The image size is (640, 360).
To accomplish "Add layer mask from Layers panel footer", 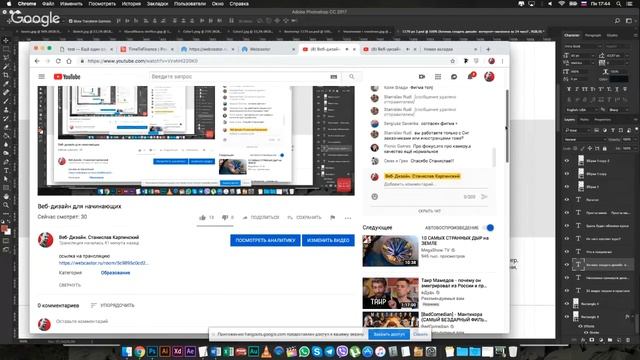I will [x=592, y=340].
